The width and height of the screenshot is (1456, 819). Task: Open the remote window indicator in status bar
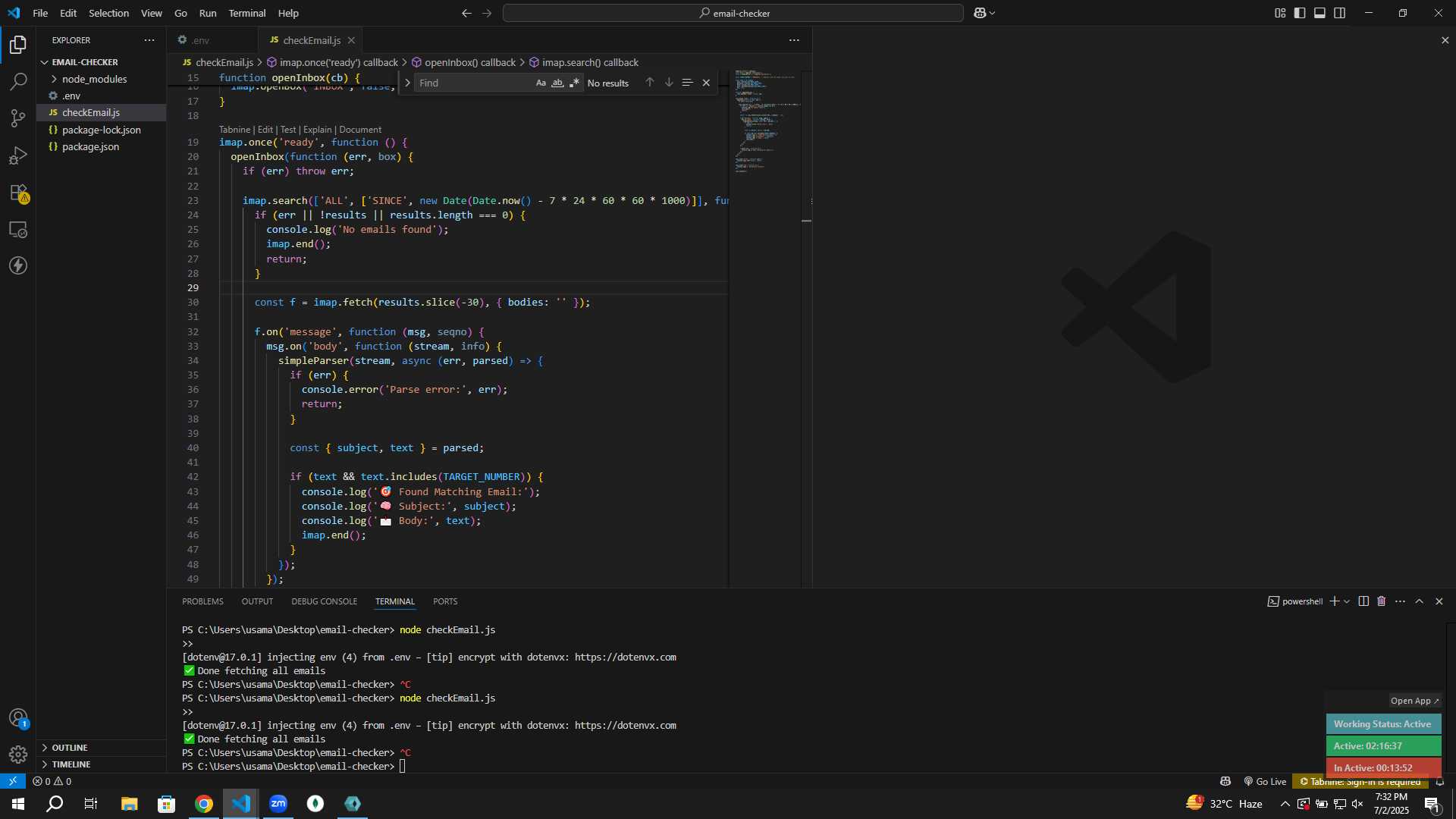13,781
